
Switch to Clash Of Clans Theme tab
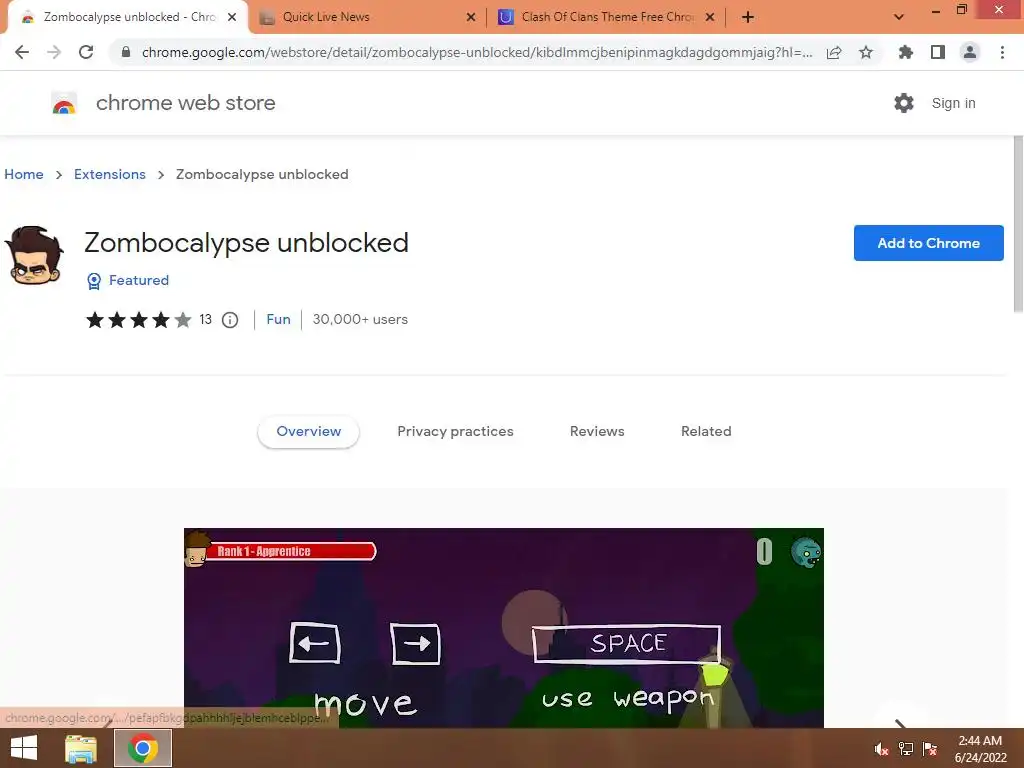pos(606,17)
